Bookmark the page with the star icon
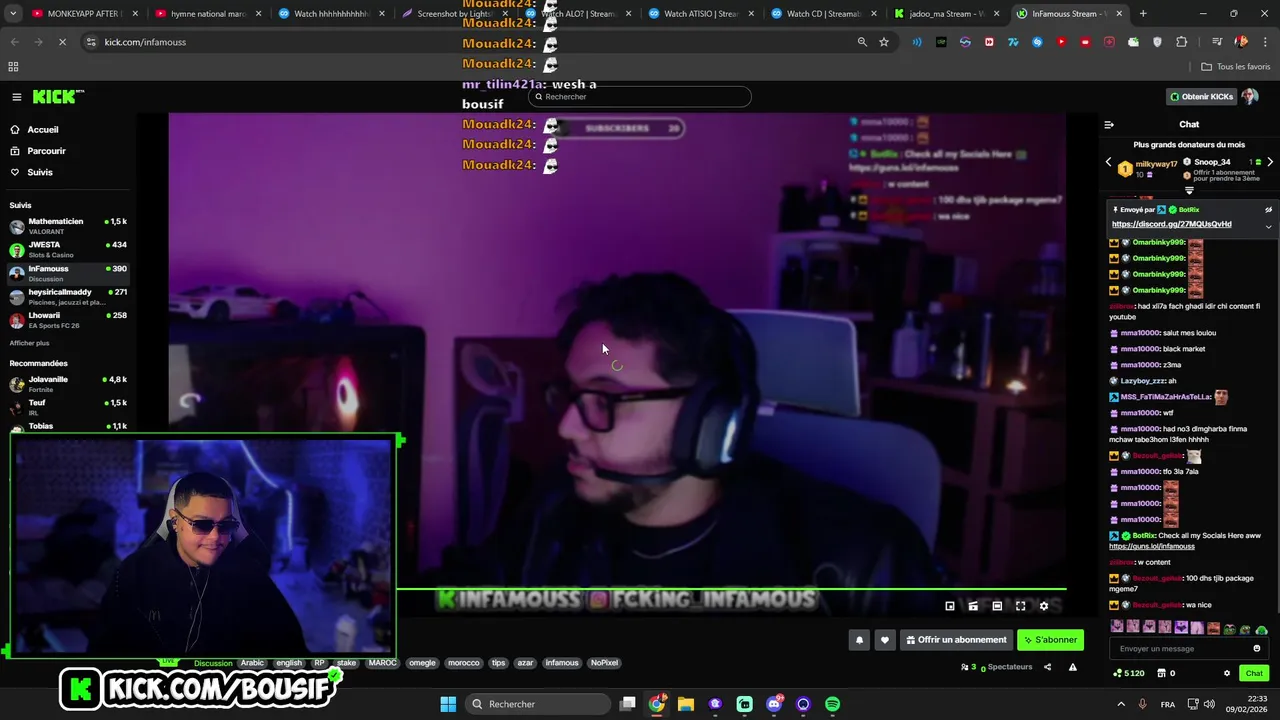 coord(884,42)
